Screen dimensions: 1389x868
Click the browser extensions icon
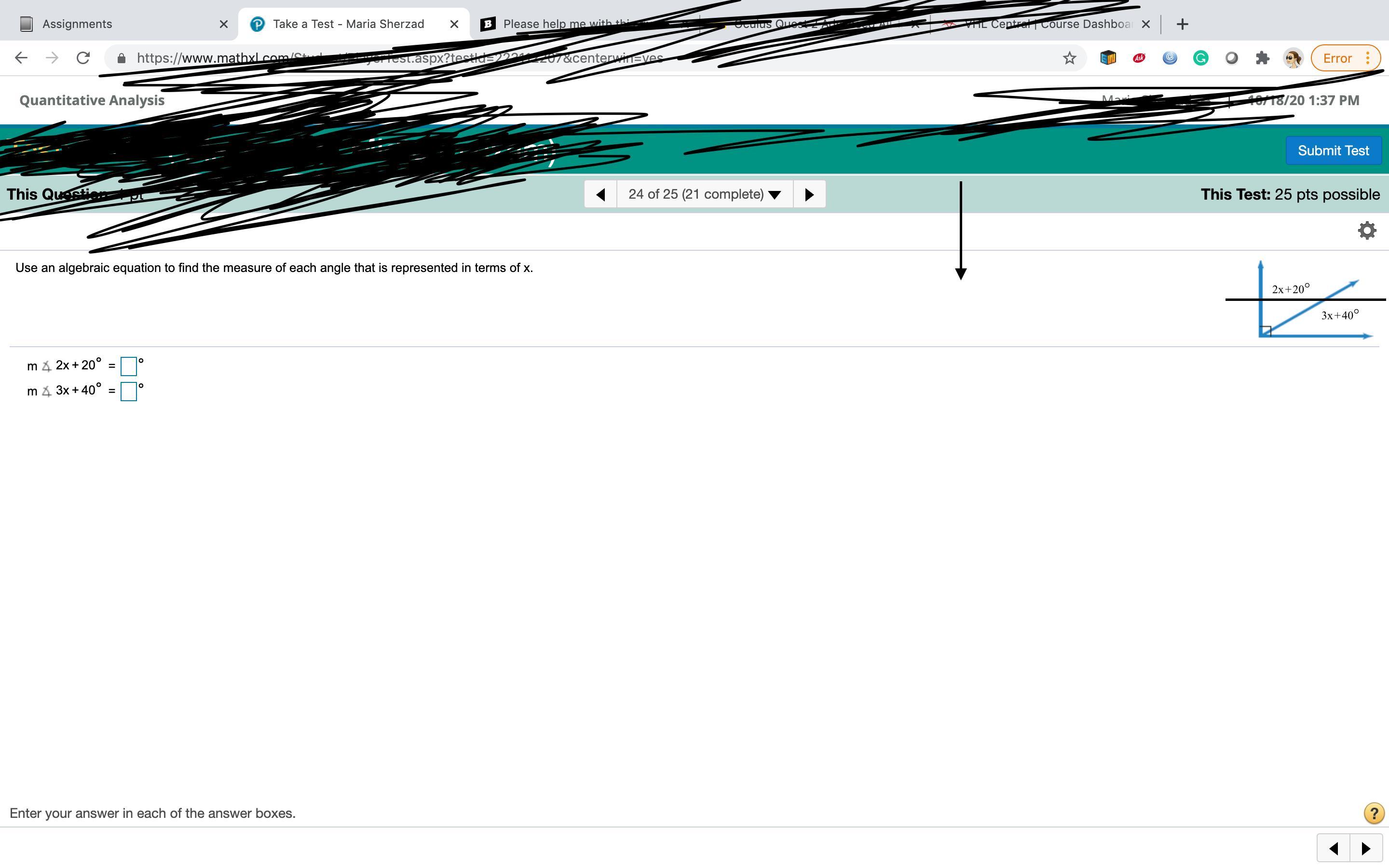(x=1261, y=57)
